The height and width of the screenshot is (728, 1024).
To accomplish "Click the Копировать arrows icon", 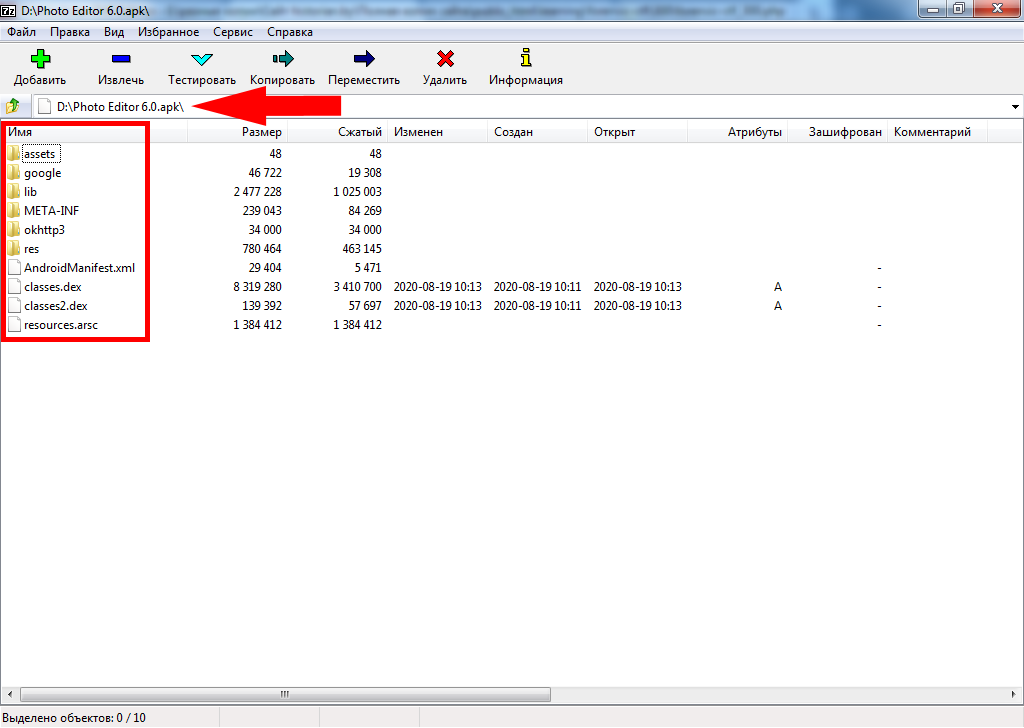I will click(x=282, y=59).
